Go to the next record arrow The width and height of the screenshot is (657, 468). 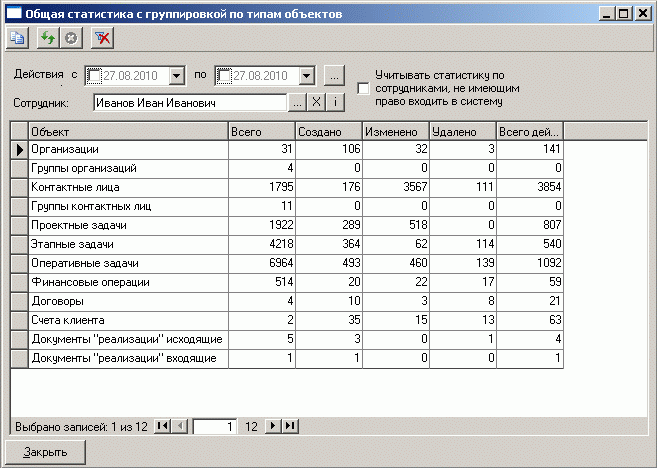[x=273, y=426]
